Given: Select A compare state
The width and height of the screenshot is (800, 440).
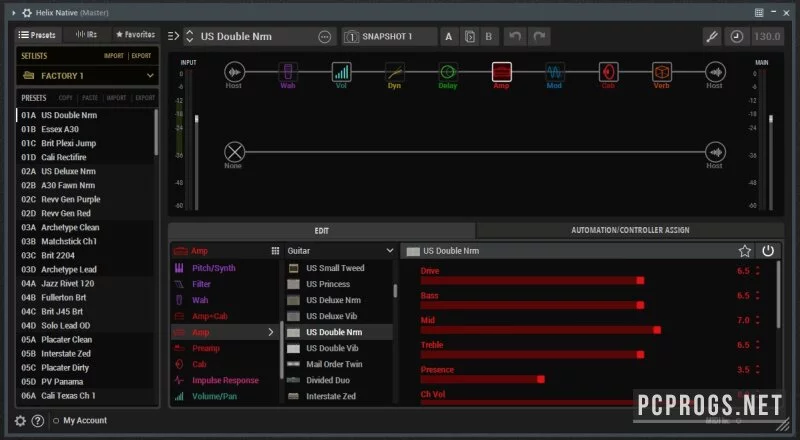Looking at the screenshot, I should [x=448, y=36].
